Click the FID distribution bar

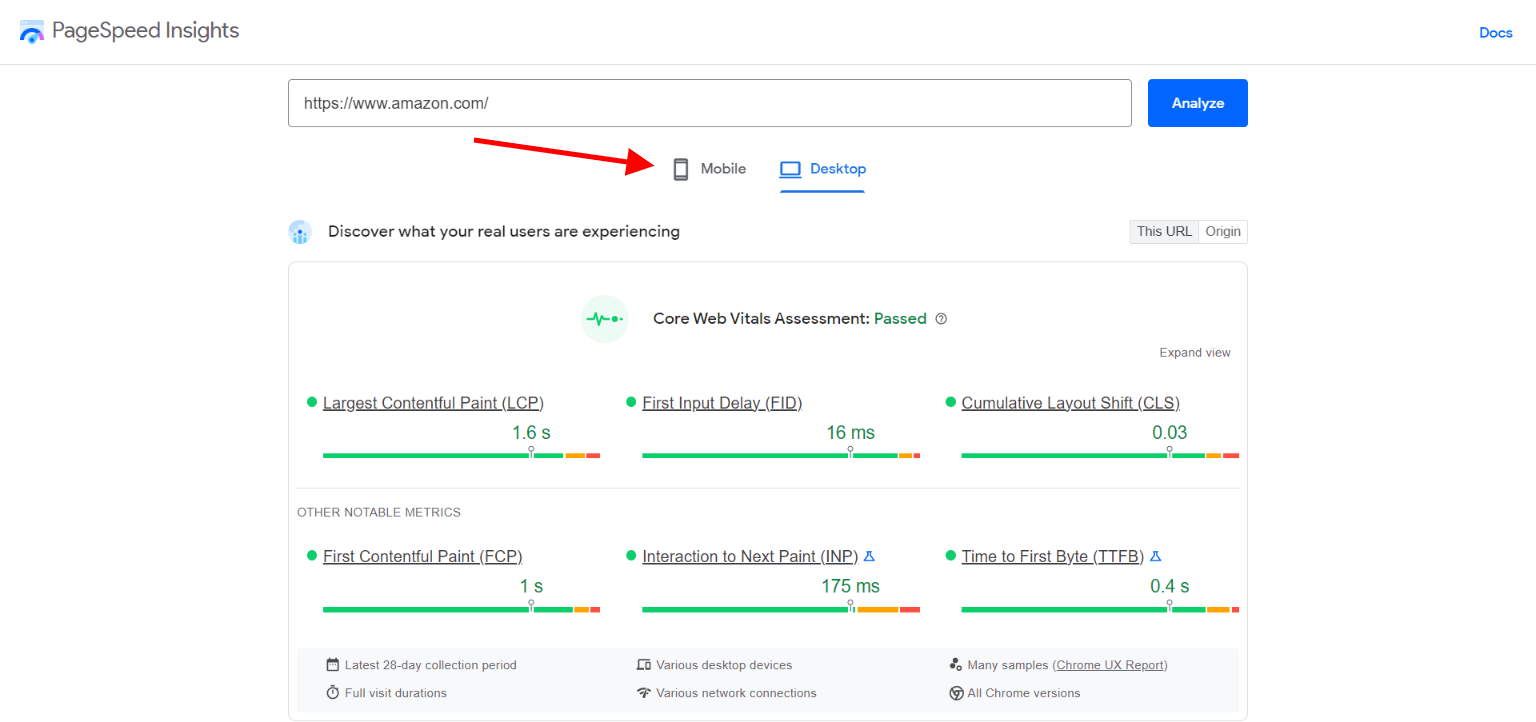point(781,456)
